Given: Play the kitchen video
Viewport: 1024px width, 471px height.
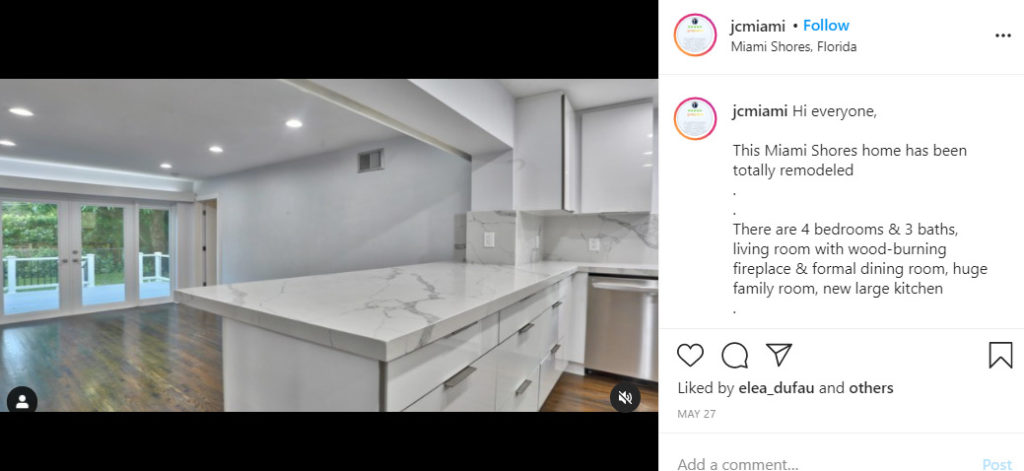Looking at the screenshot, I should [x=329, y=245].
